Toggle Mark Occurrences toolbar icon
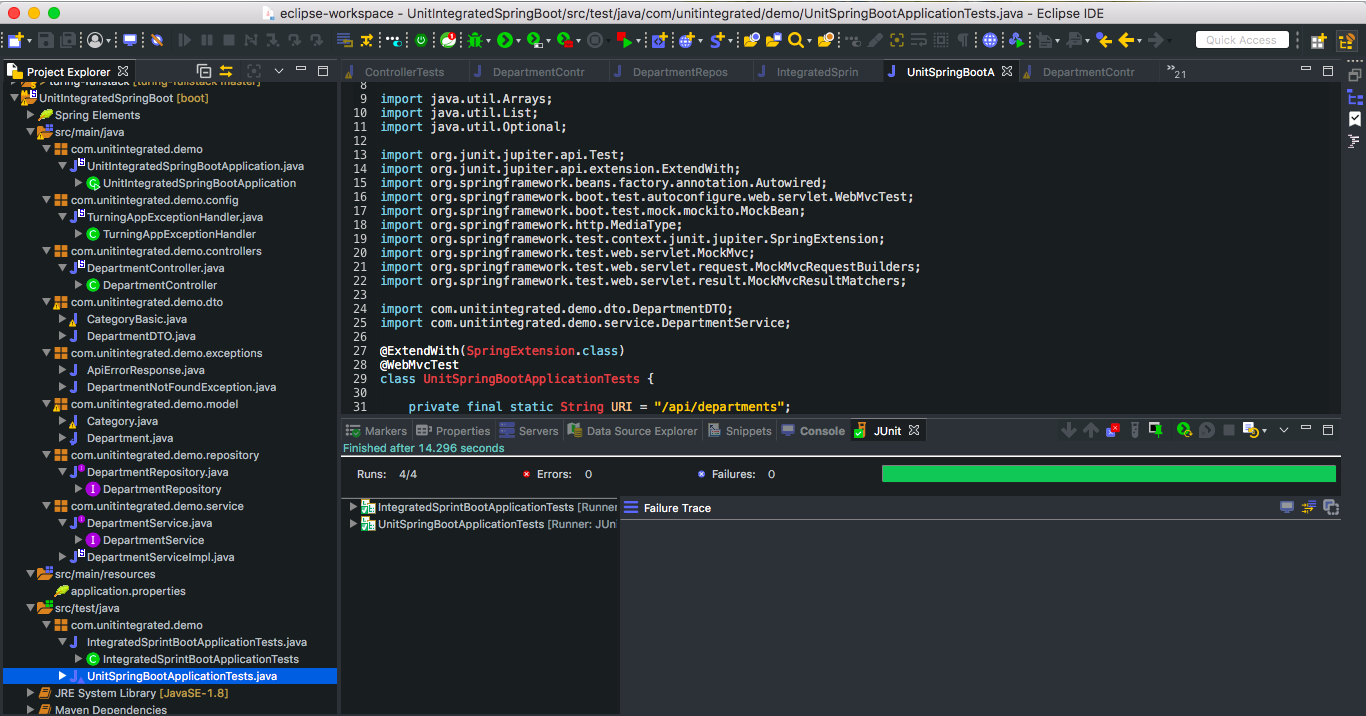The width and height of the screenshot is (1366, 716). point(875,40)
